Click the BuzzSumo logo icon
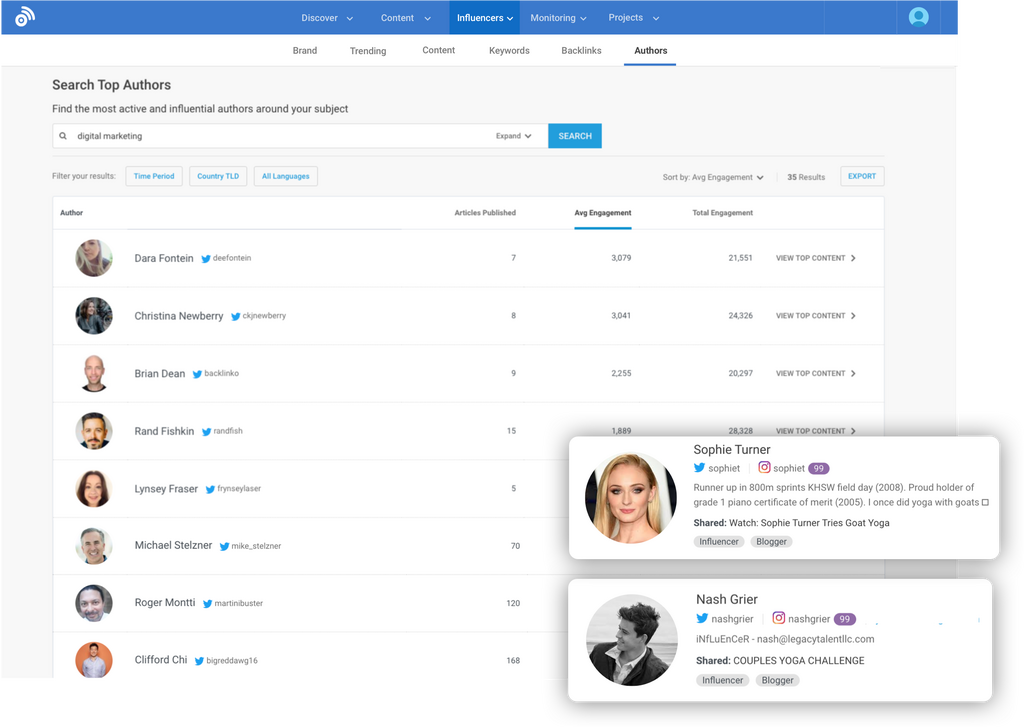Screen dimensions: 1024x727 (25, 17)
